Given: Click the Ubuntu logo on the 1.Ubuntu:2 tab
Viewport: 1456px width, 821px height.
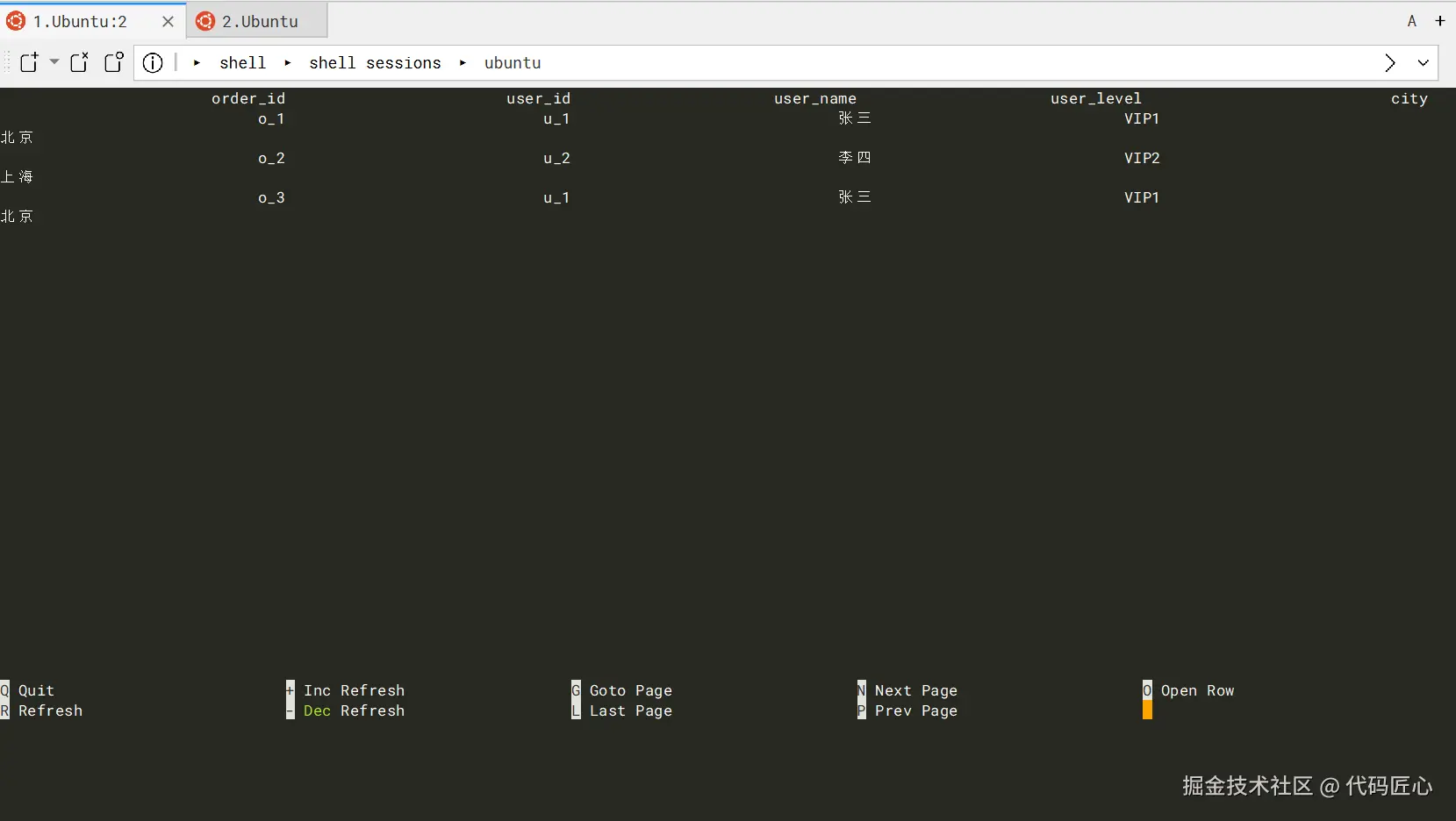Looking at the screenshot, I should (16, 21).
